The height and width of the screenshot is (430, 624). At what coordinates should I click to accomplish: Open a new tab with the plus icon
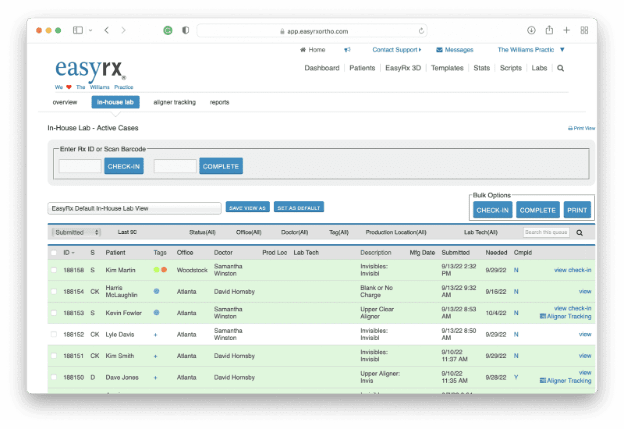(566, 30)
